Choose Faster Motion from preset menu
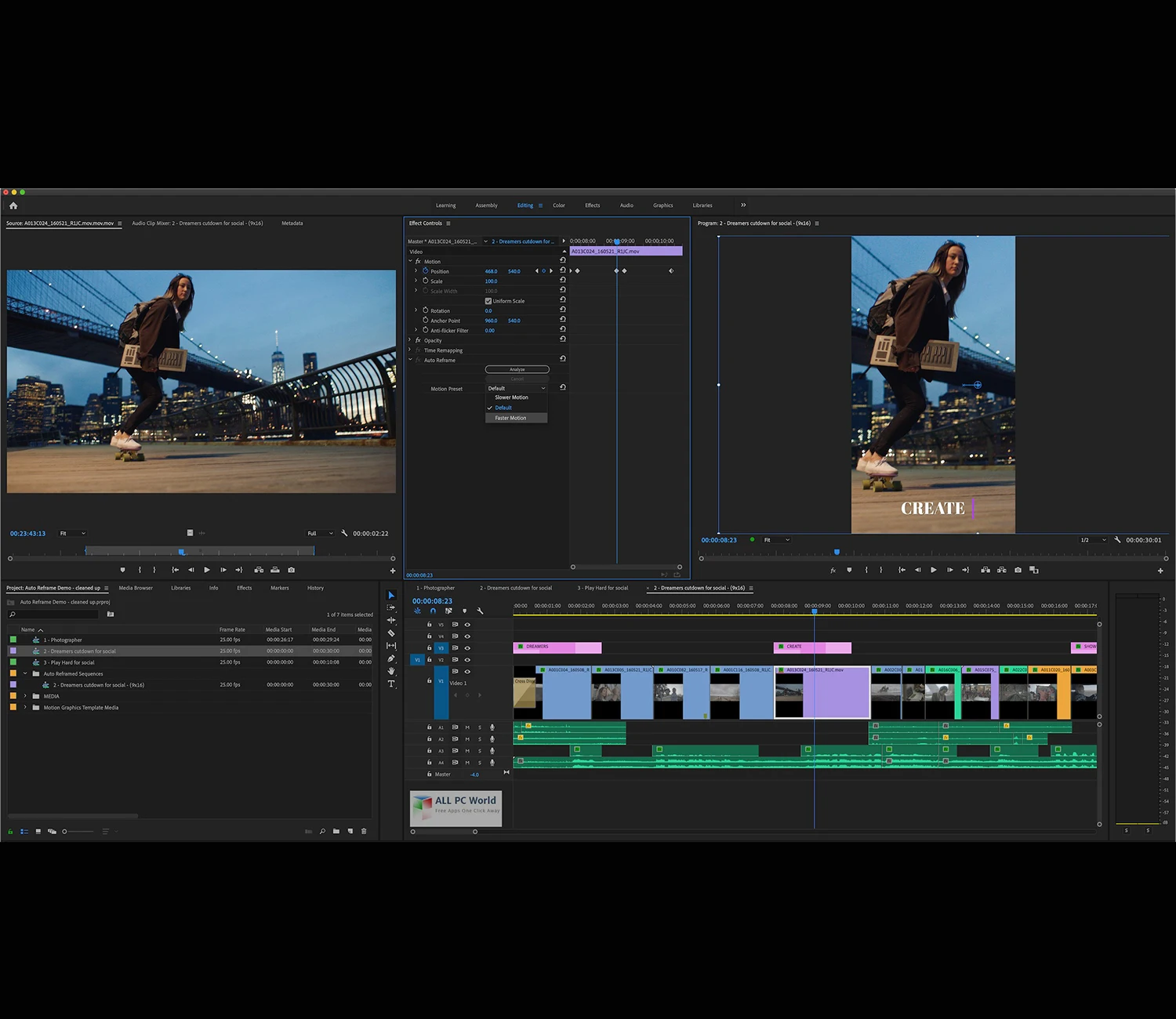1176x1019 pixels. pos(511,418)
